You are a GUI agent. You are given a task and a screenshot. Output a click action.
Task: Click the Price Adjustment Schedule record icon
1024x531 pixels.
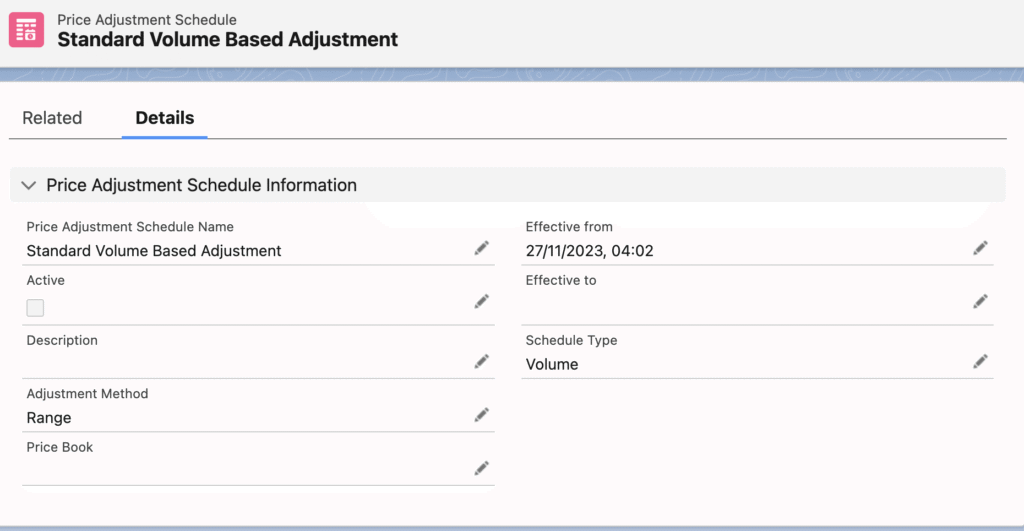tap(26, 29)
